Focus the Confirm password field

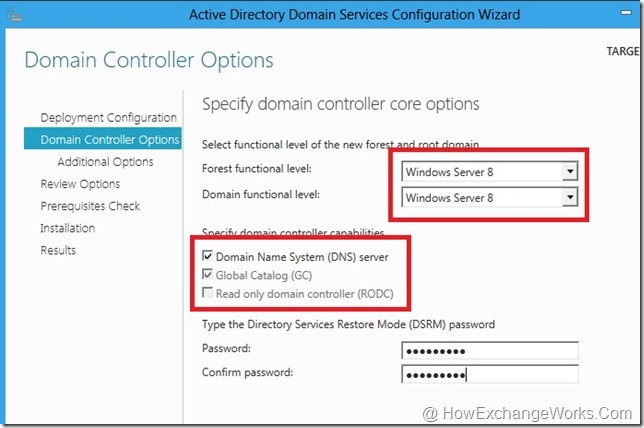pos(489,374)
